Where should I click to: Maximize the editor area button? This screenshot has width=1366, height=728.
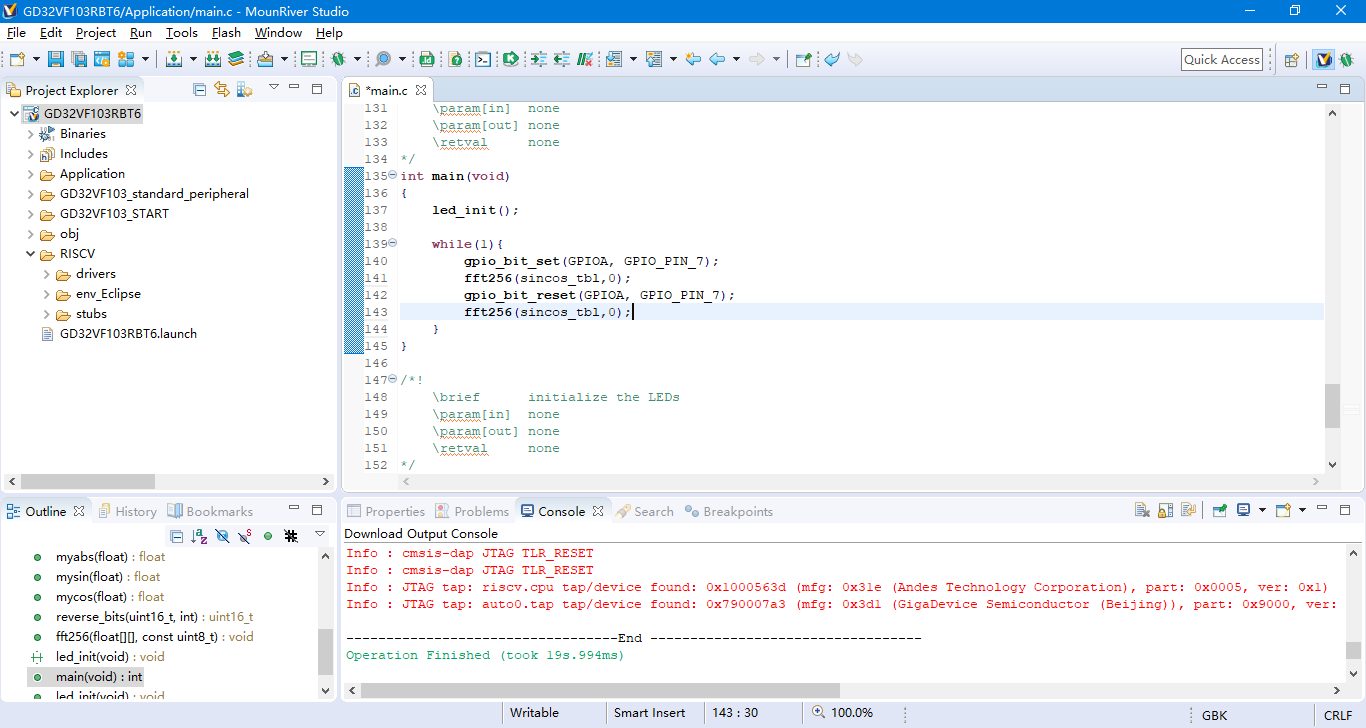1345,88
